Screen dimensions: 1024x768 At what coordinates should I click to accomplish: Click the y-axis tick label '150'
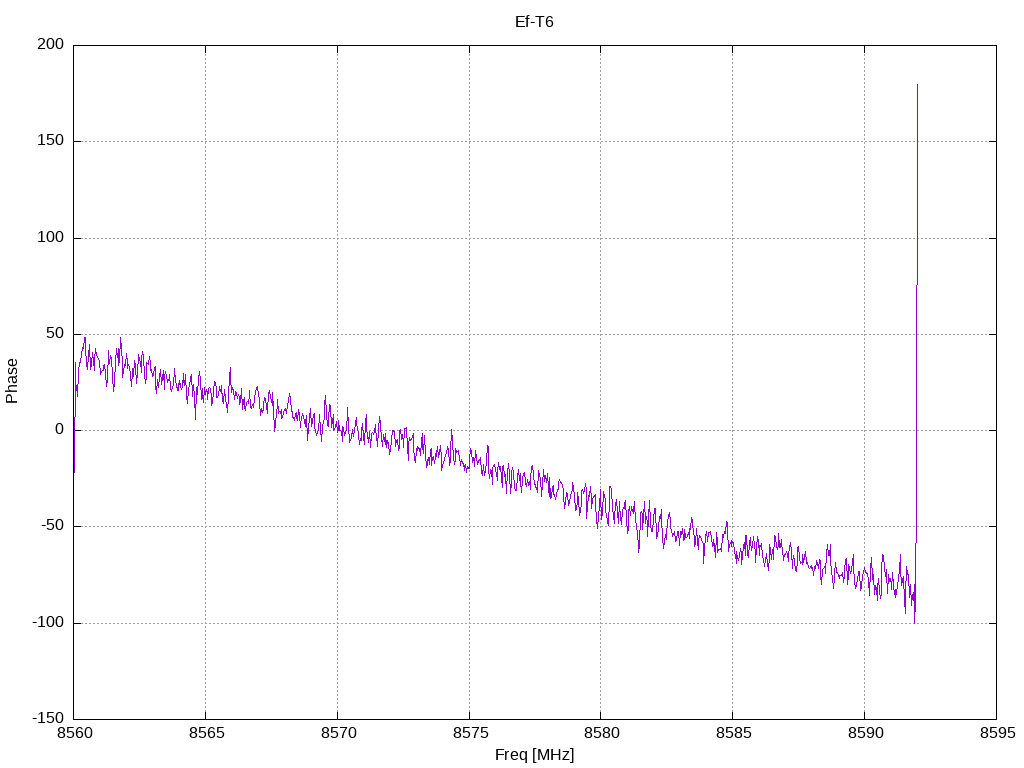point(51,140)
